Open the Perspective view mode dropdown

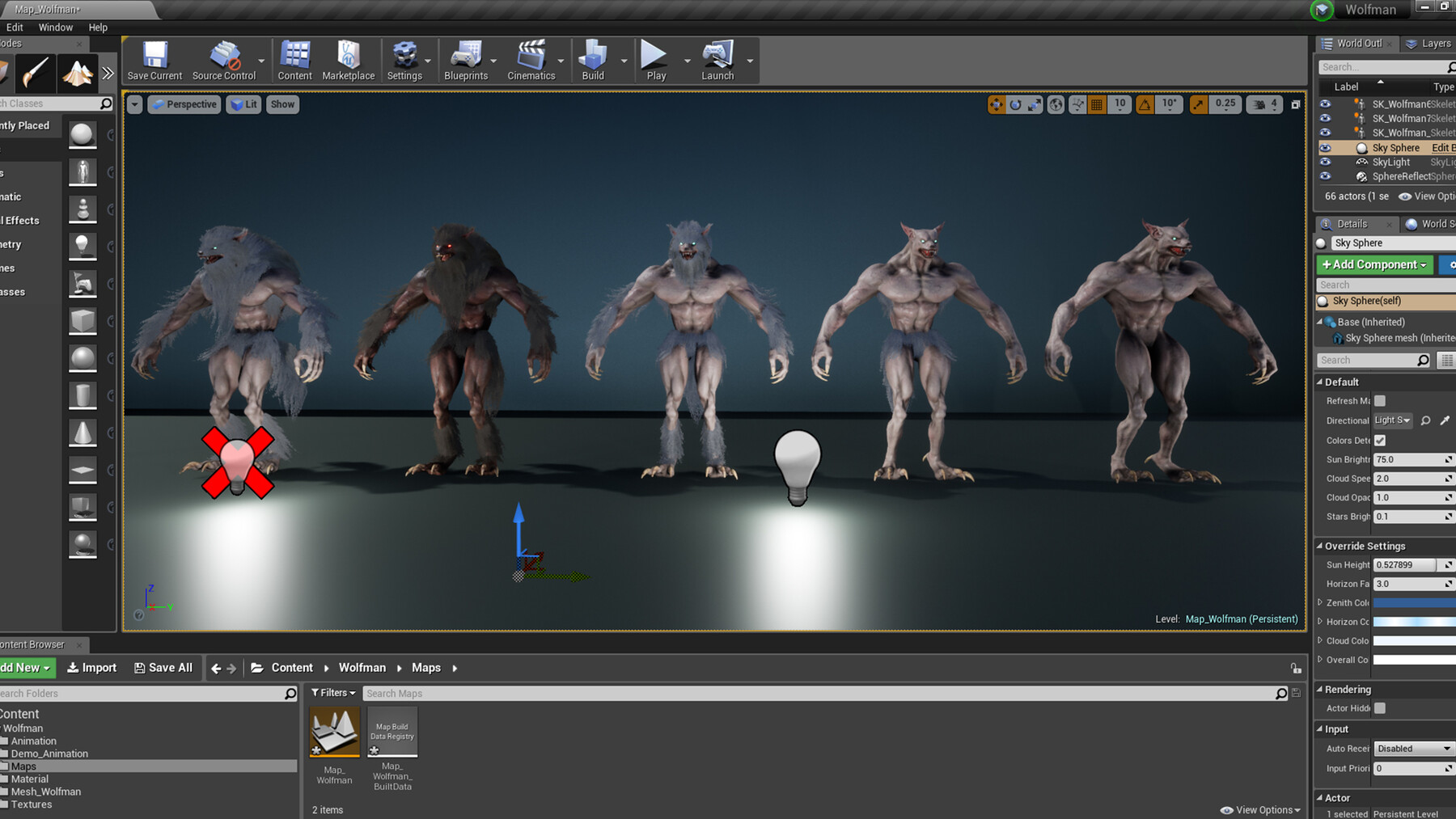click(x=185, y=104)
